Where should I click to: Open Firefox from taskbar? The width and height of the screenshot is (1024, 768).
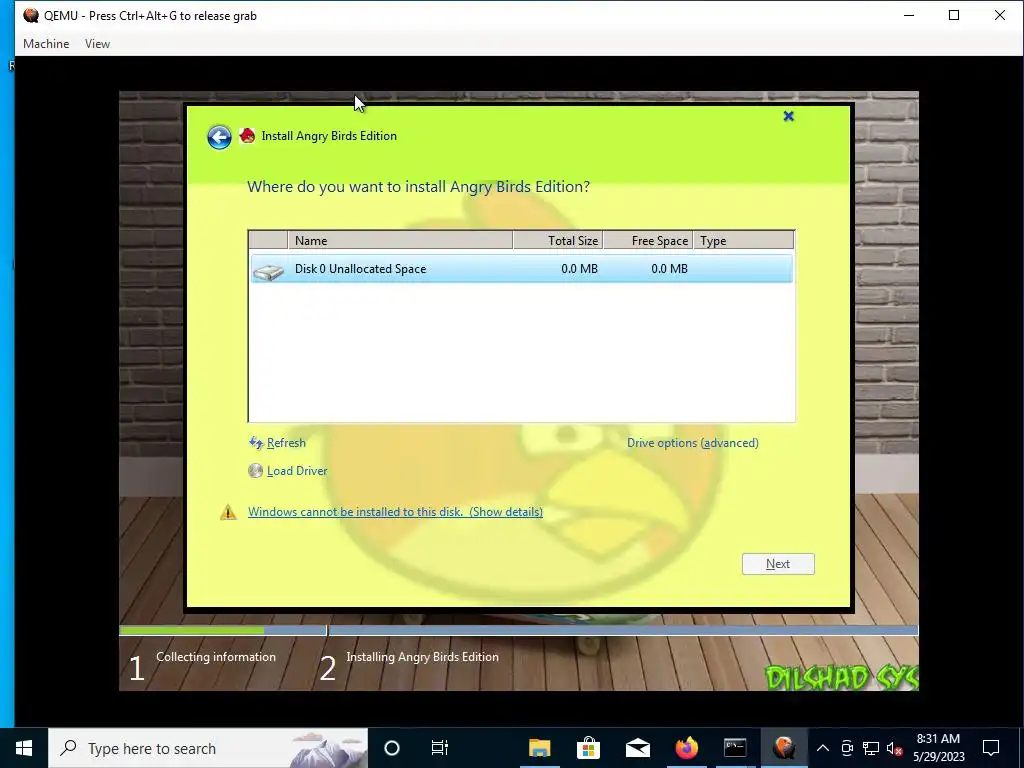tap(686, 748)
